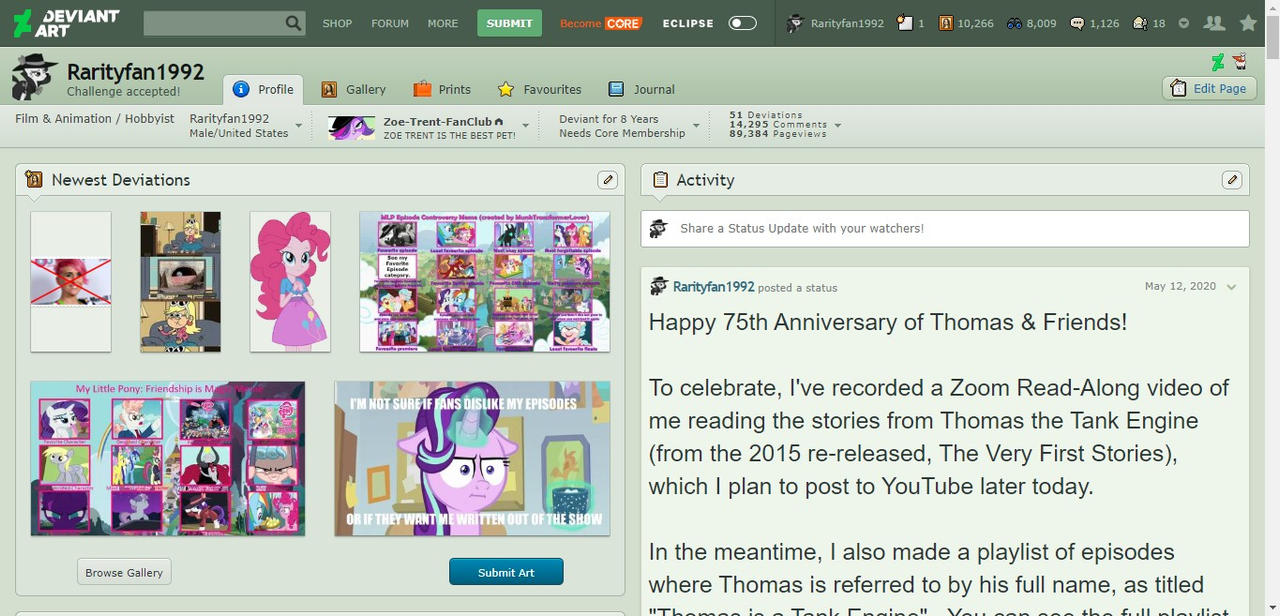Click Rarityfan1992 name in top bar
This screenshot has height=616, width=1280.
click(x=847, y=23)
